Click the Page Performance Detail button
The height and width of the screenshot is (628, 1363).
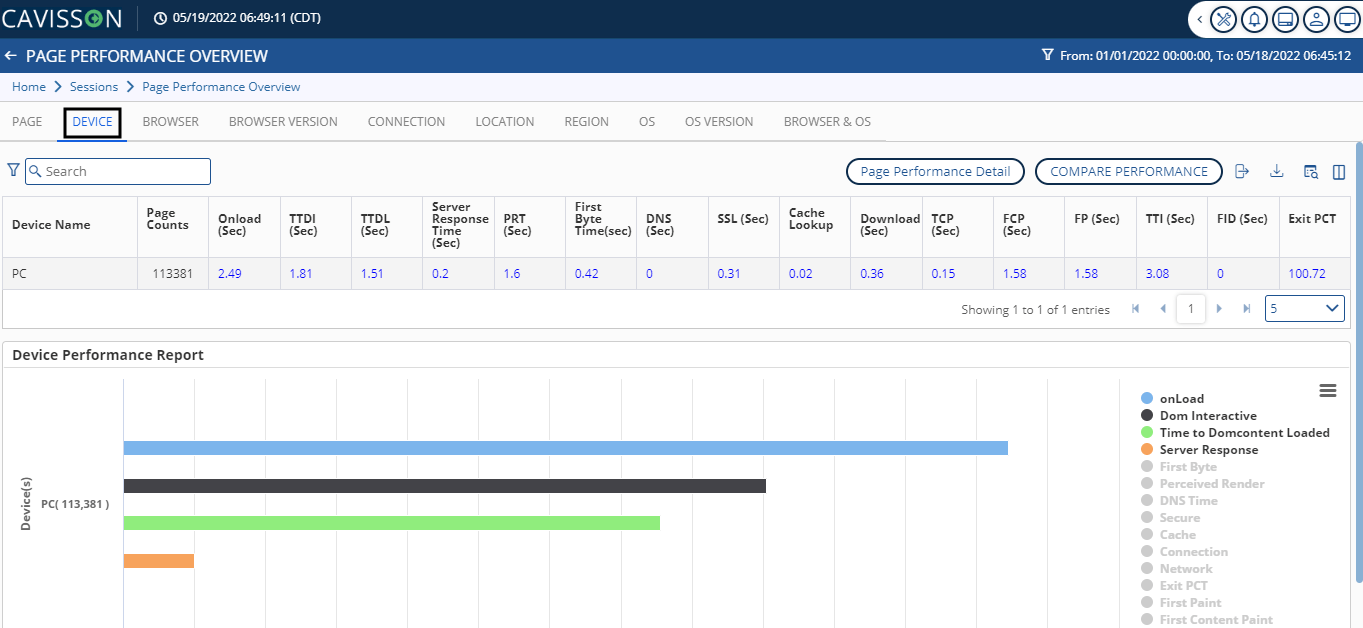click(935, 171)
